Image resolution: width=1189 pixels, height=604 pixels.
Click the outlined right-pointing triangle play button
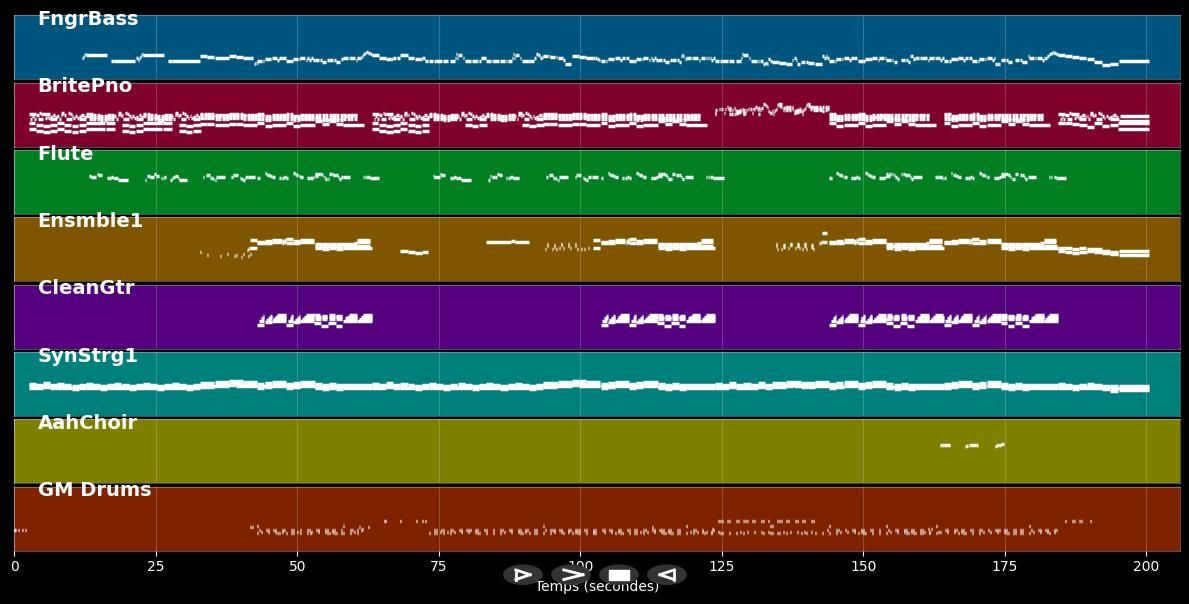pyautogui.click(x=522, y=574)
